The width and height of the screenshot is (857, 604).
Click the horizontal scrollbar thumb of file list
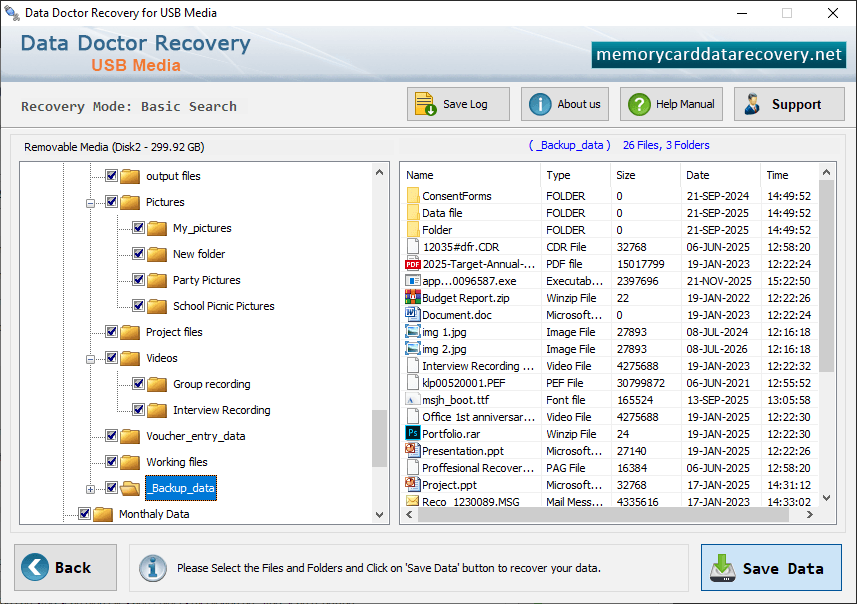point(602,514)
